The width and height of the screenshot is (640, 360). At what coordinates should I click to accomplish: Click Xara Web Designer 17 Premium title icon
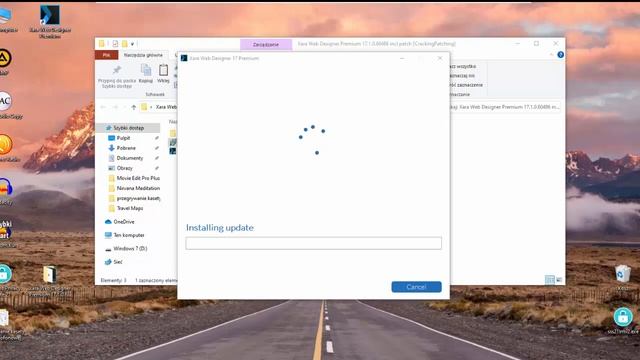(x=184, y=58)
